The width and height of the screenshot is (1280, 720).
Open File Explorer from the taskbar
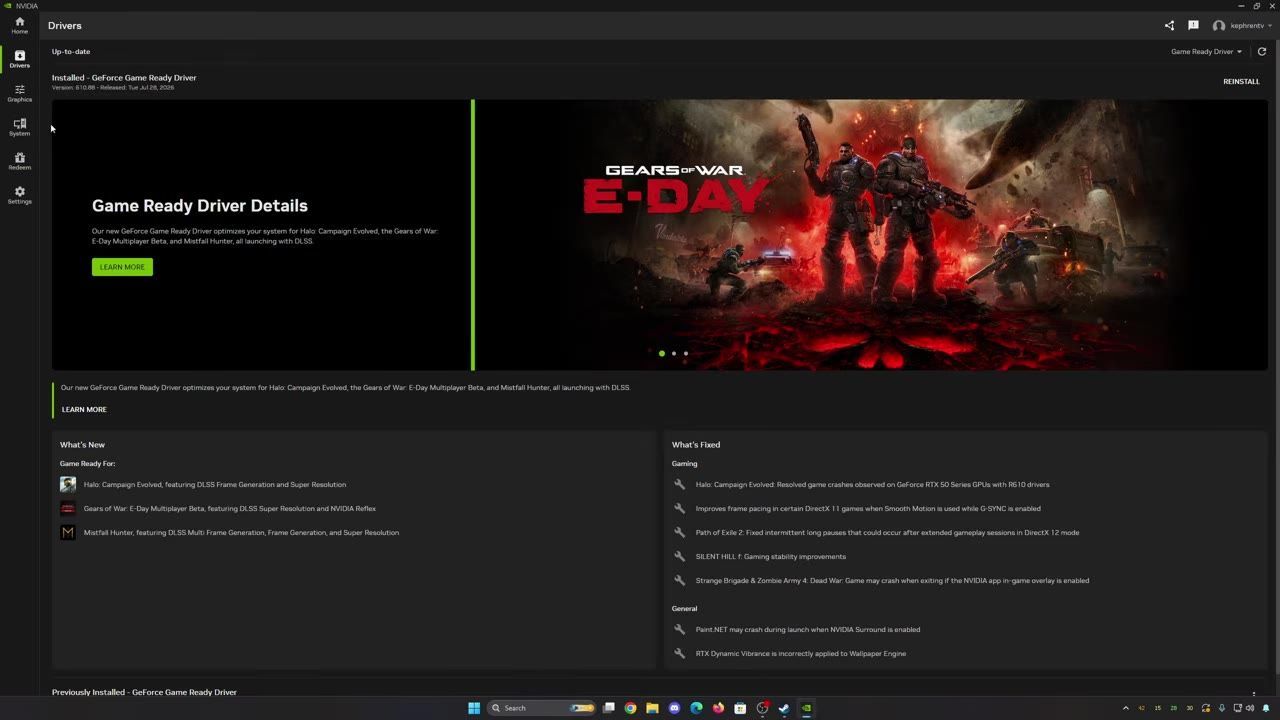(x=652, y=708)
